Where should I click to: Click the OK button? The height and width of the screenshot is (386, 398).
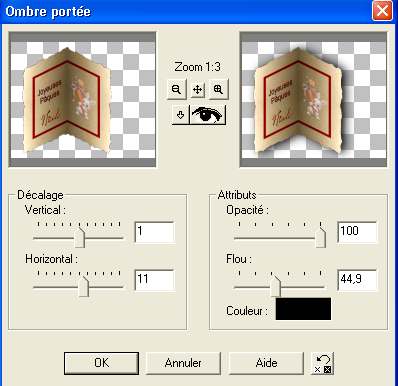101,363
